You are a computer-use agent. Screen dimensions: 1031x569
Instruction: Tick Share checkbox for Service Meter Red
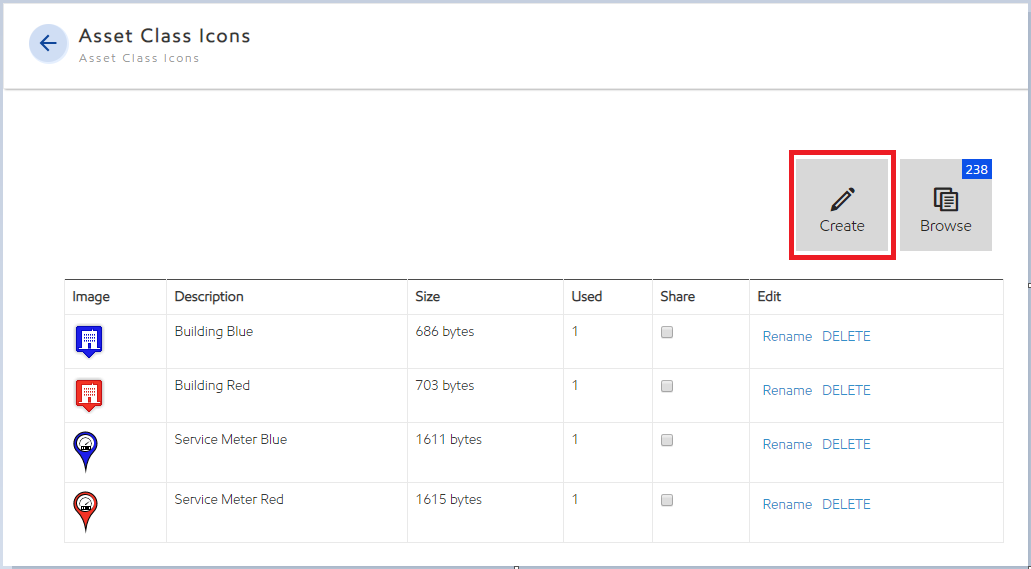point(667,500)
